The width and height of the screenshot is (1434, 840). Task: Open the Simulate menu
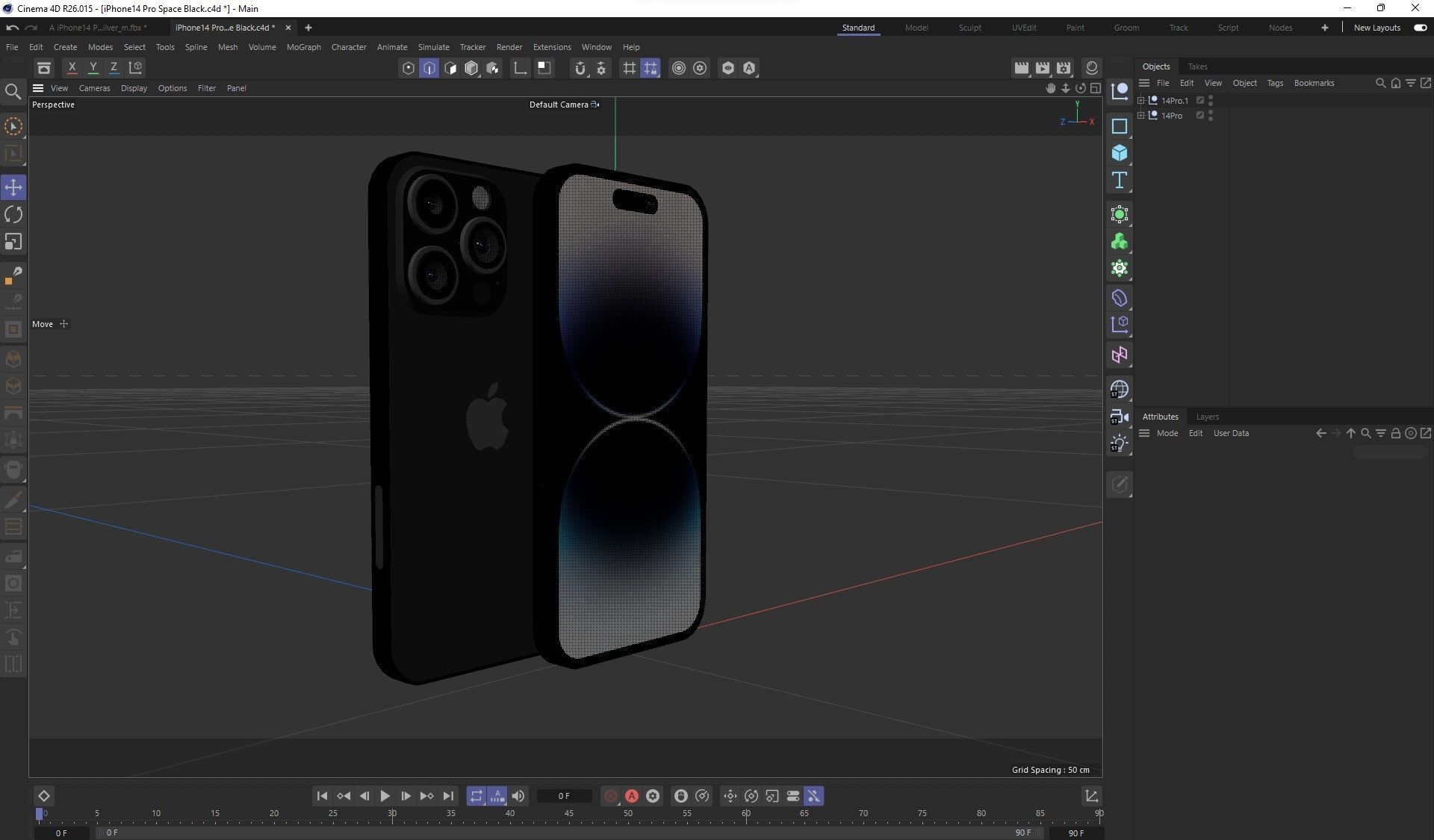click(433, 47)
